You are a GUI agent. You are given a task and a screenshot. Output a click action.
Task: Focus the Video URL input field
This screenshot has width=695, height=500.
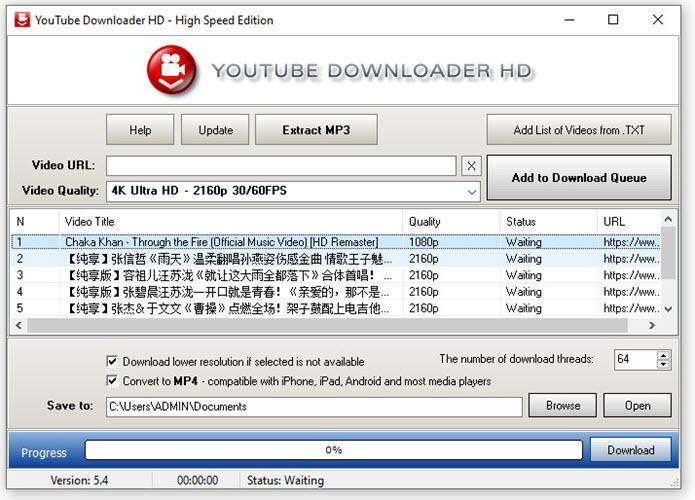(281, 166)
